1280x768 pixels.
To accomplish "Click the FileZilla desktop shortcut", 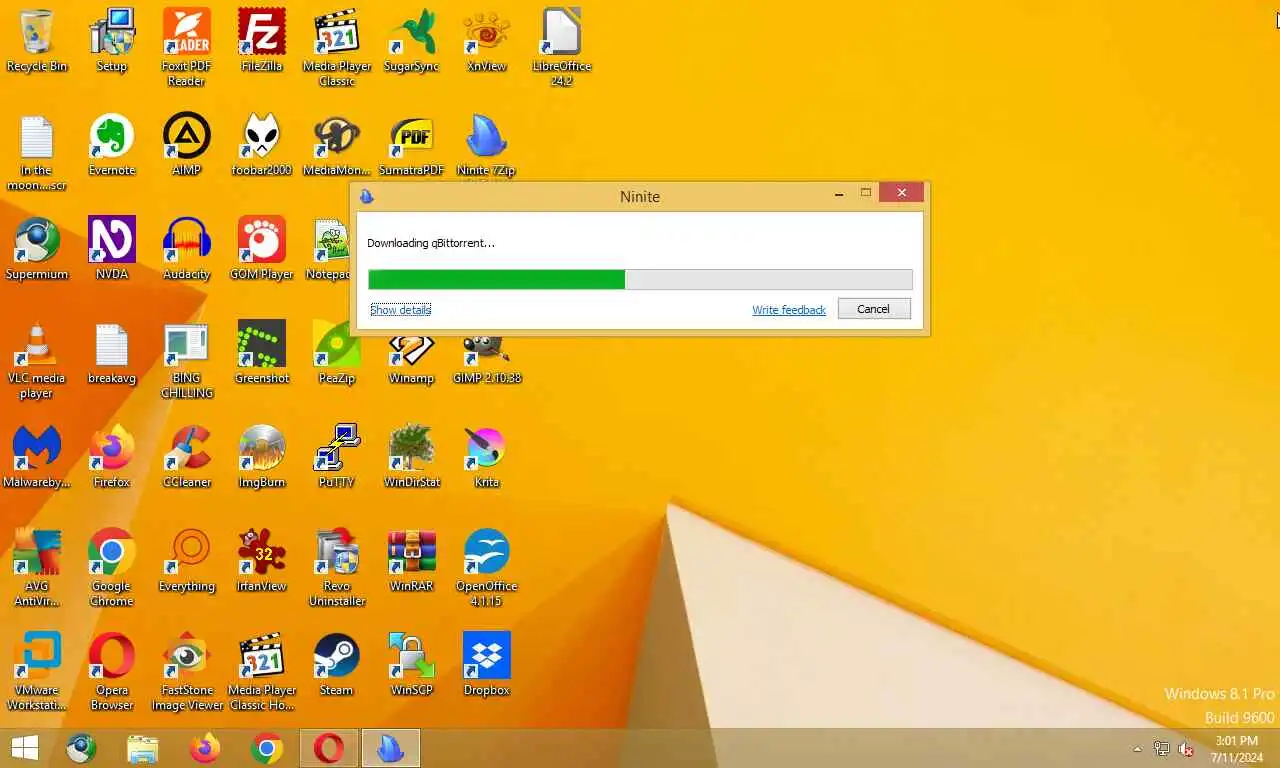I will (262, 41).
